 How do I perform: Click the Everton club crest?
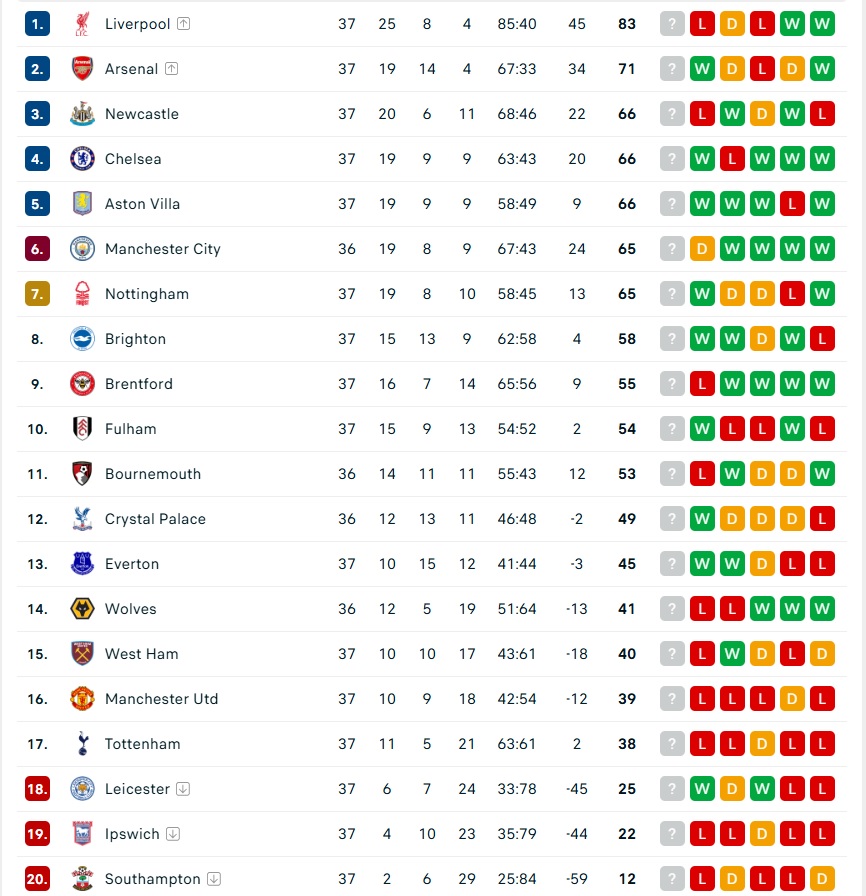(82, 563)
